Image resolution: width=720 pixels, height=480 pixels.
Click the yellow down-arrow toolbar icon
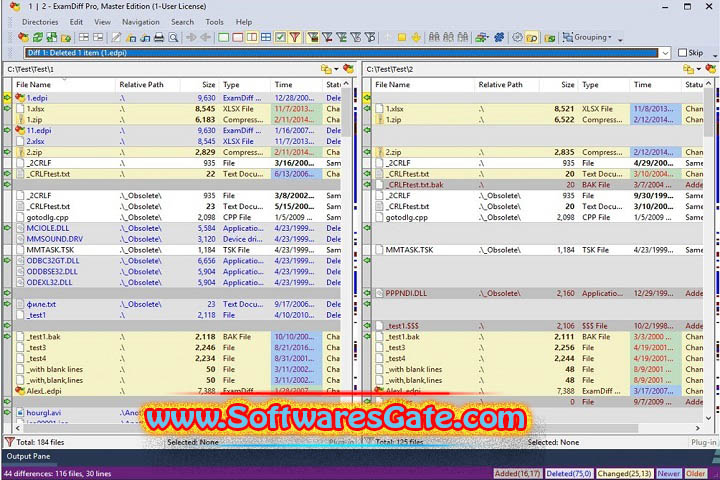(x=416, y=37)
